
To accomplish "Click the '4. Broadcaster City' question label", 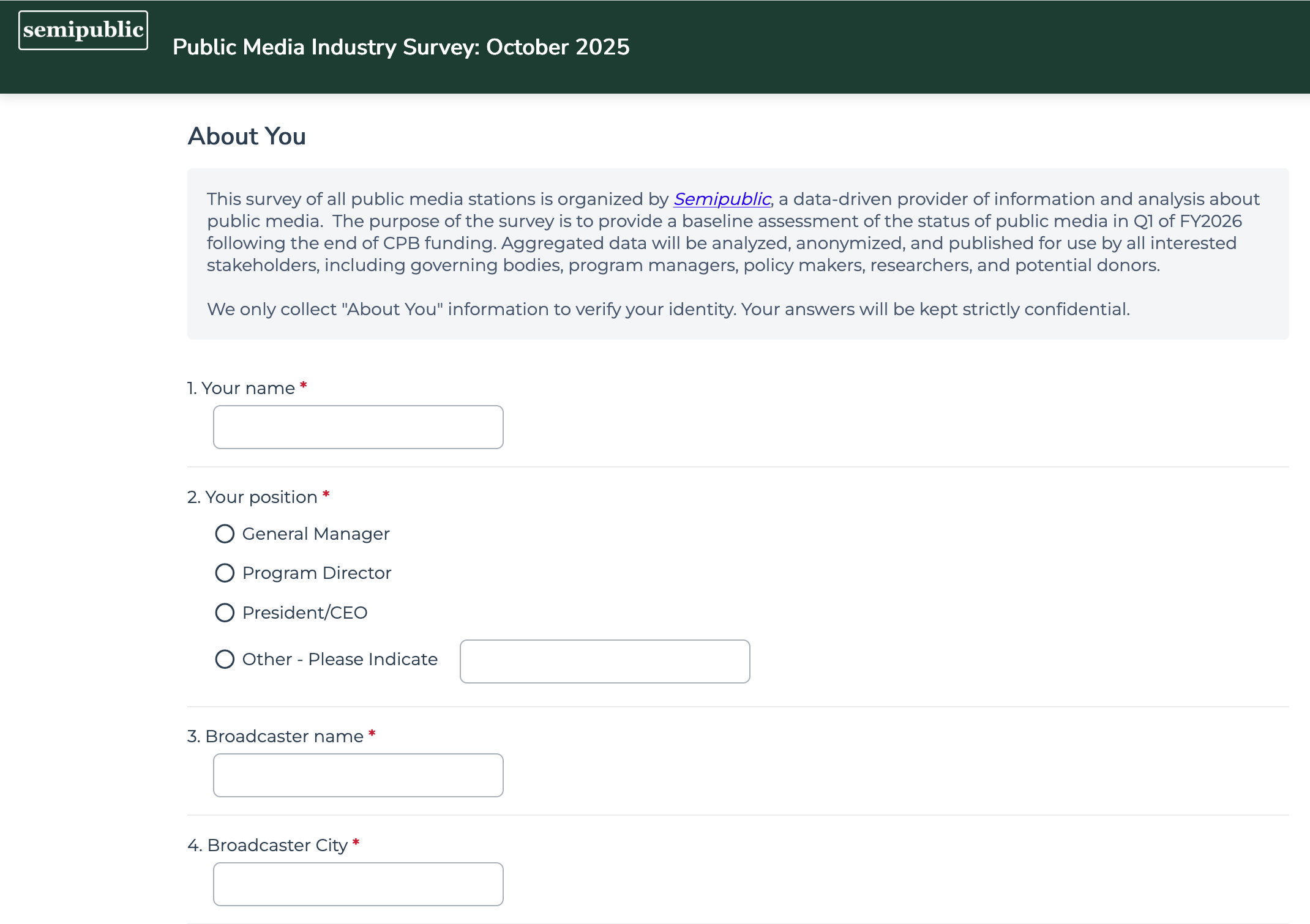I will (268, 845).
